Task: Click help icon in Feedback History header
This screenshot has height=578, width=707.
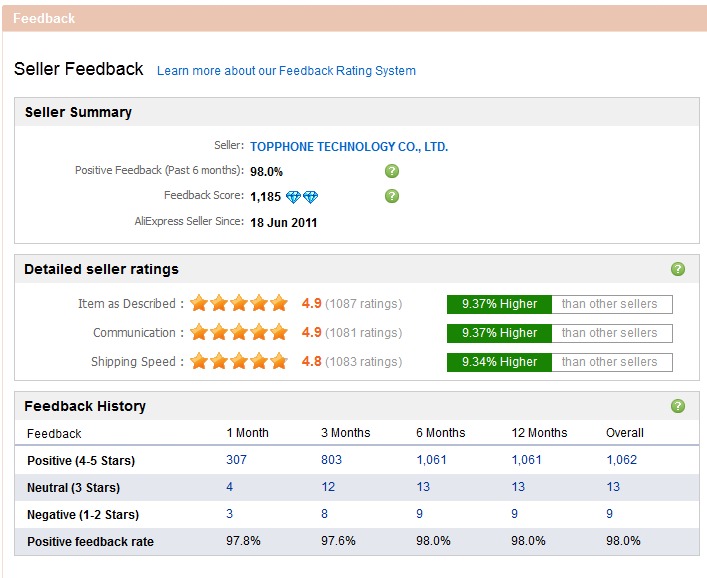Action: (x=678, y=406)
